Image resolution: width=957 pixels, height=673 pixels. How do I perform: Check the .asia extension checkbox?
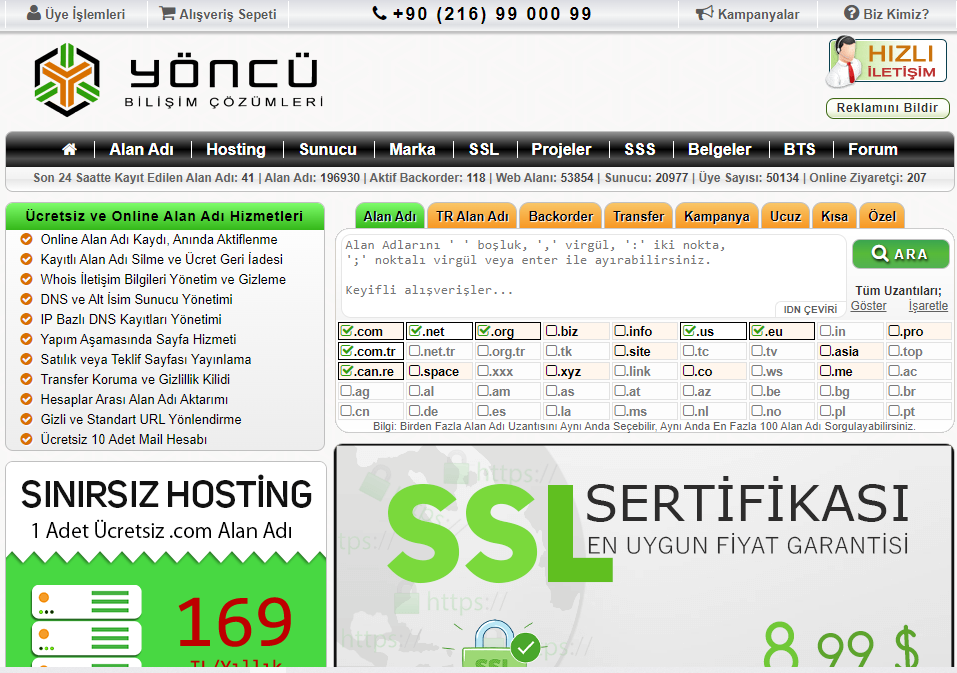tap(826, 351)
